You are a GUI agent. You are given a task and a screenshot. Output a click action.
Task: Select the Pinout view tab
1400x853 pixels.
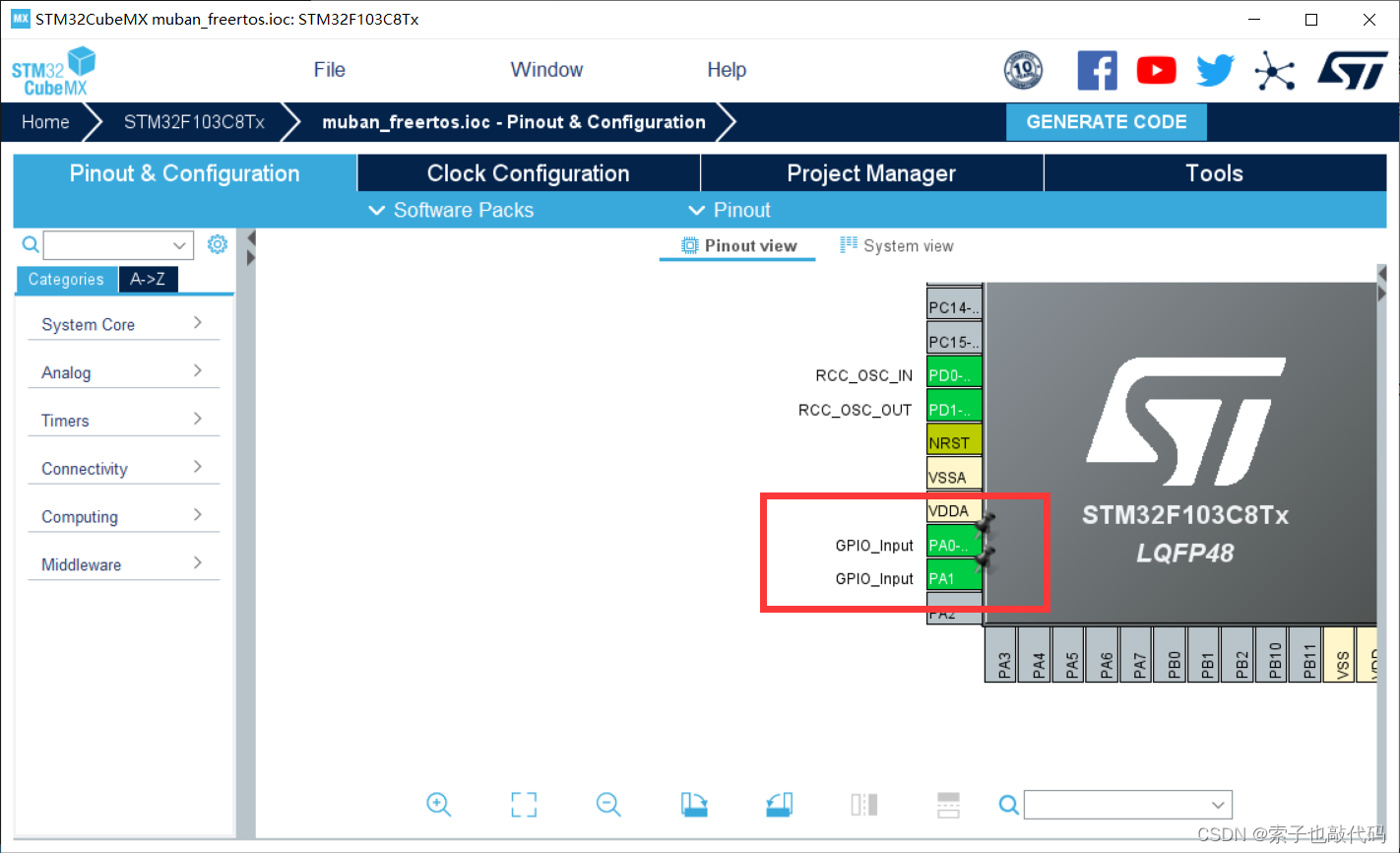[x=738, y=246]
